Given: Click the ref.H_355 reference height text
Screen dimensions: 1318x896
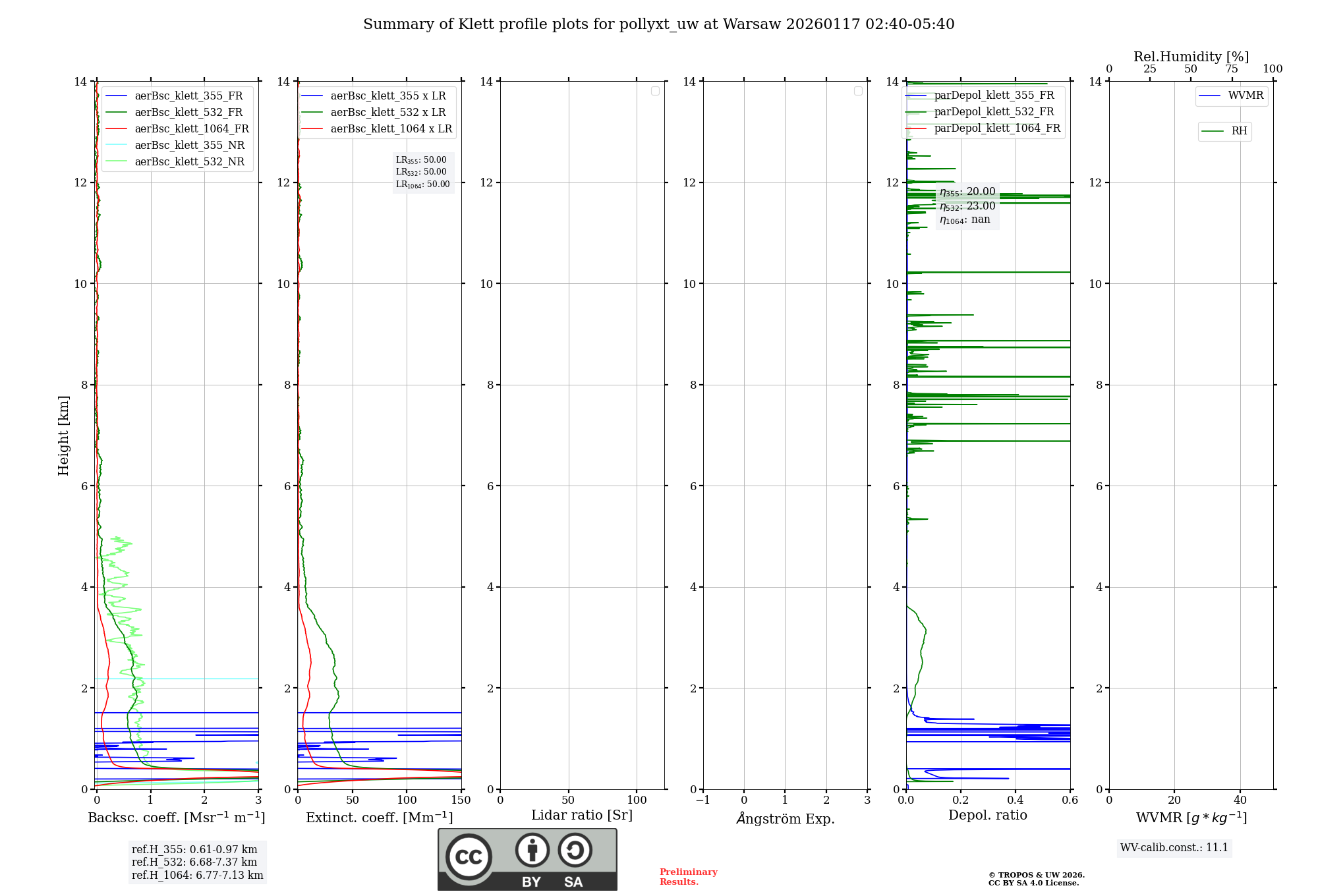Looking at the screenshot, I should (194, 850).
